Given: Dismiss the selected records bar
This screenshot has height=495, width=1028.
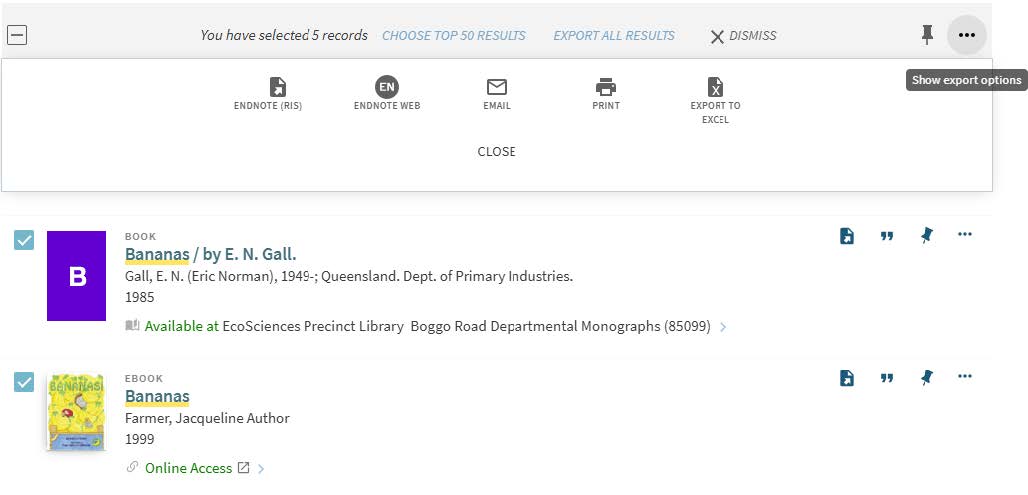Looking at the screenshot, I should [743, 36].
